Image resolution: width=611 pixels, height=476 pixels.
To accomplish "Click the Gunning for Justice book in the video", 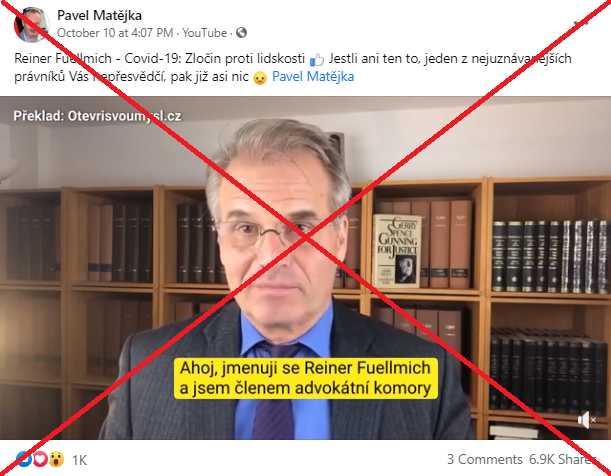I will 397,251.
